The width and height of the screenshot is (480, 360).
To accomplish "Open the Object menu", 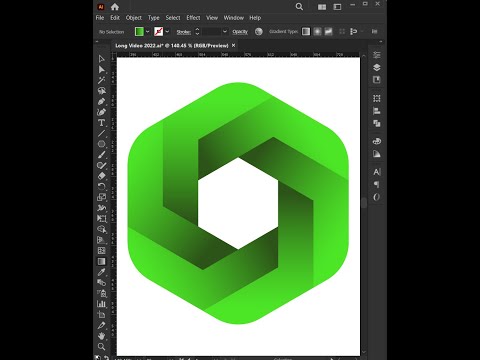I will pyautogui.click(x=134, y=18).
